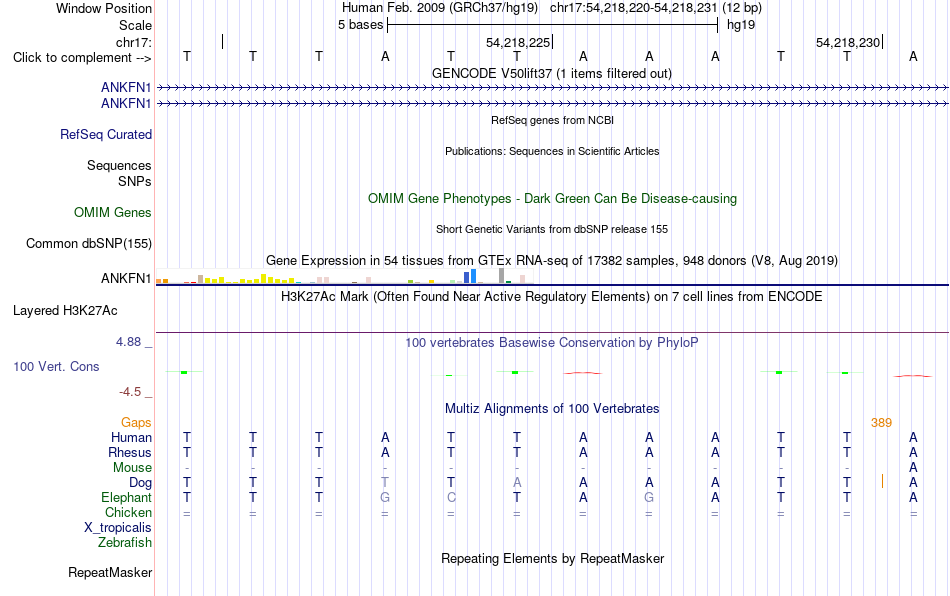Click 'Repeating Elements by RepeatMasker' title
Image resolution: width=950 pixels, height=596 pixels.
tap(552, 558)
